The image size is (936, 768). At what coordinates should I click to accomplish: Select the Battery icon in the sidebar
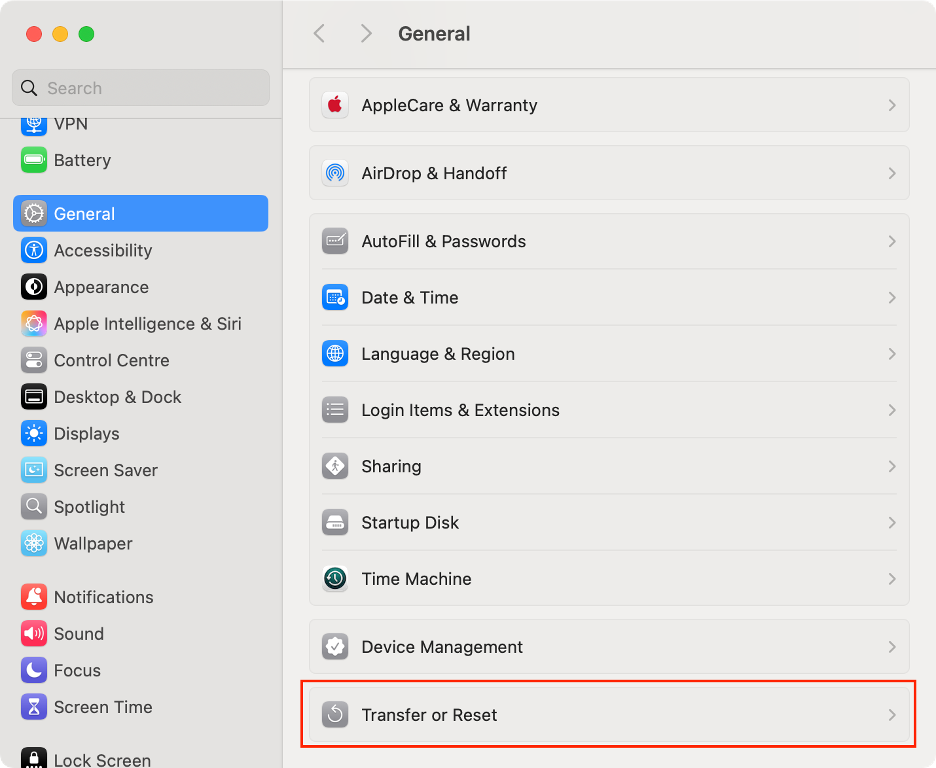pos(35,160)
